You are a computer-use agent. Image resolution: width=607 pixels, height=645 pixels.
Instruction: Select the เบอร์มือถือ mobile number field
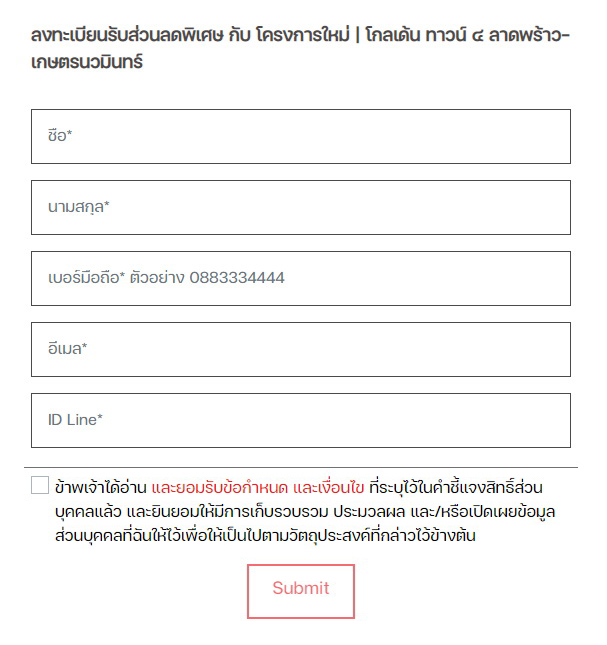click(300, 279)
